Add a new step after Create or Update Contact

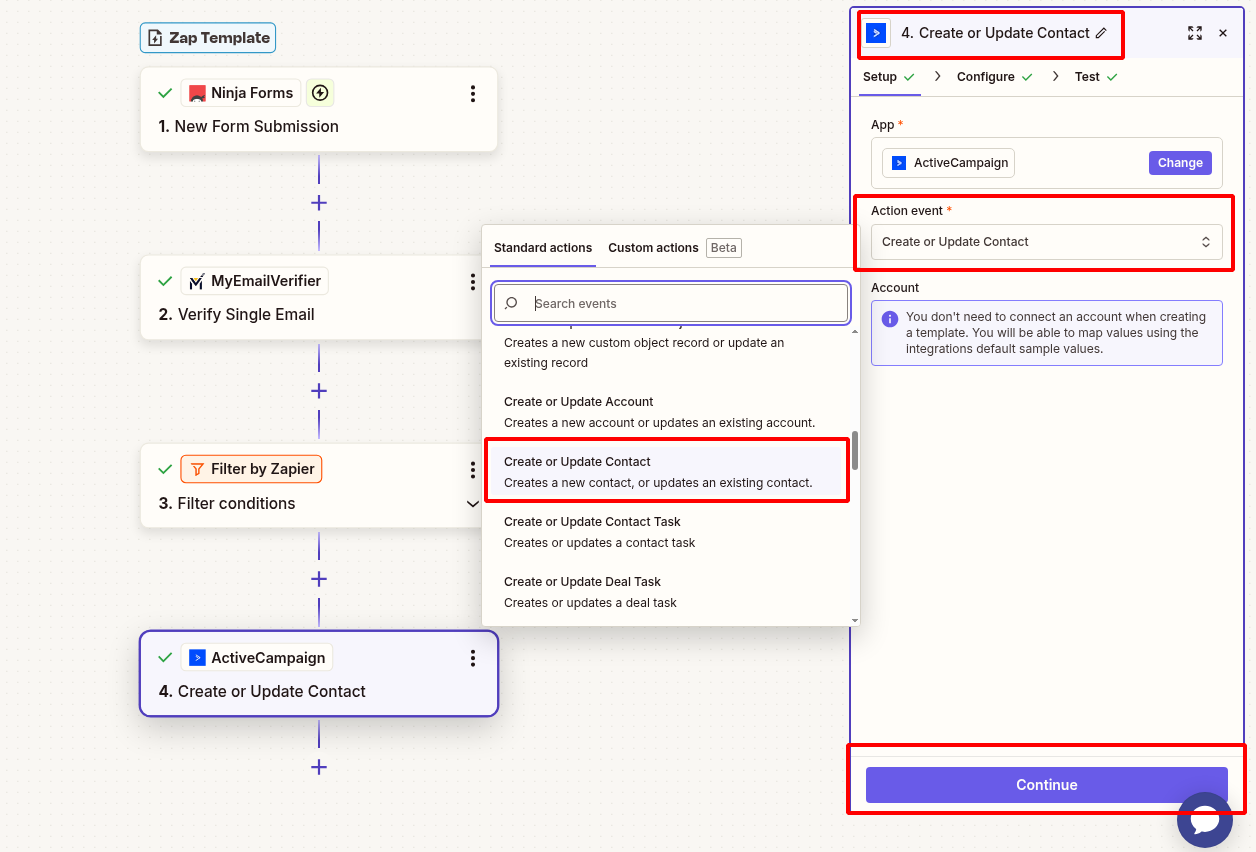(x=318, y=767)
